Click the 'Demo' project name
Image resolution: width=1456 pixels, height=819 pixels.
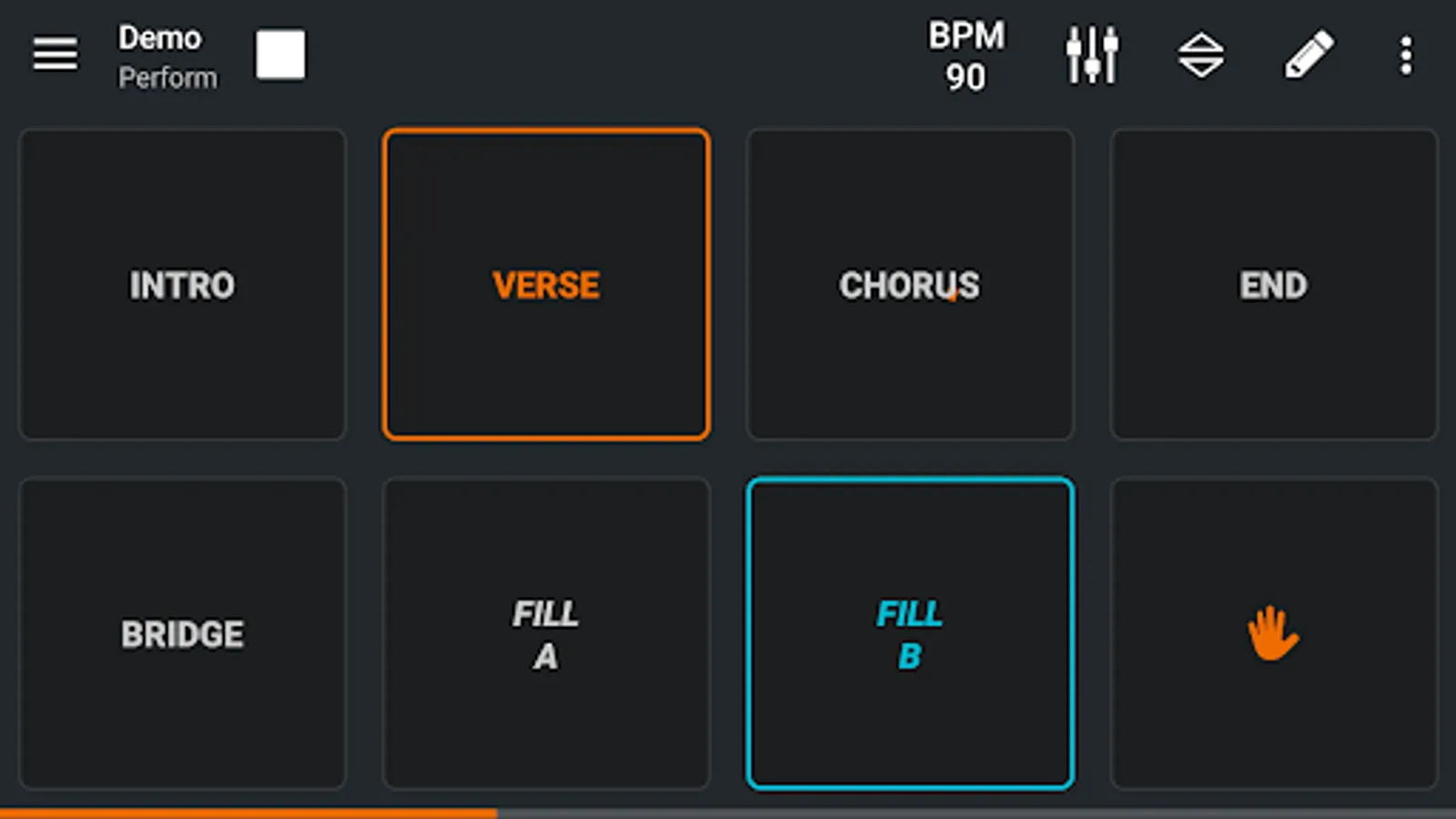160,38
